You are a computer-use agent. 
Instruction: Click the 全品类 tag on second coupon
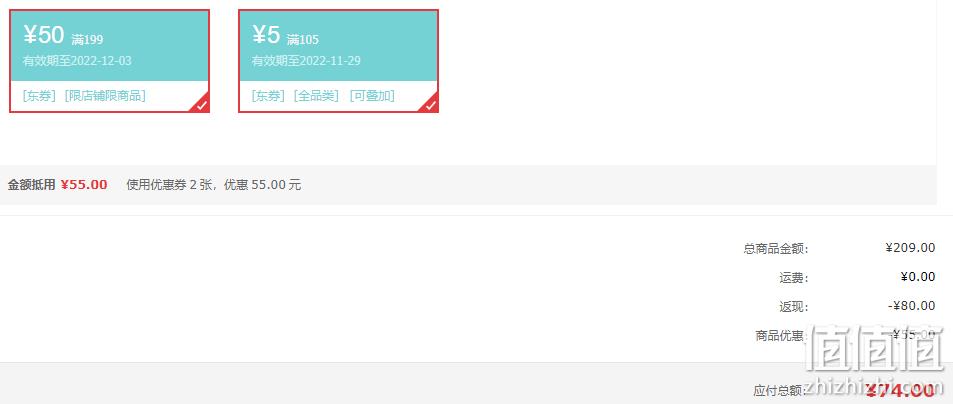[316, 96]
